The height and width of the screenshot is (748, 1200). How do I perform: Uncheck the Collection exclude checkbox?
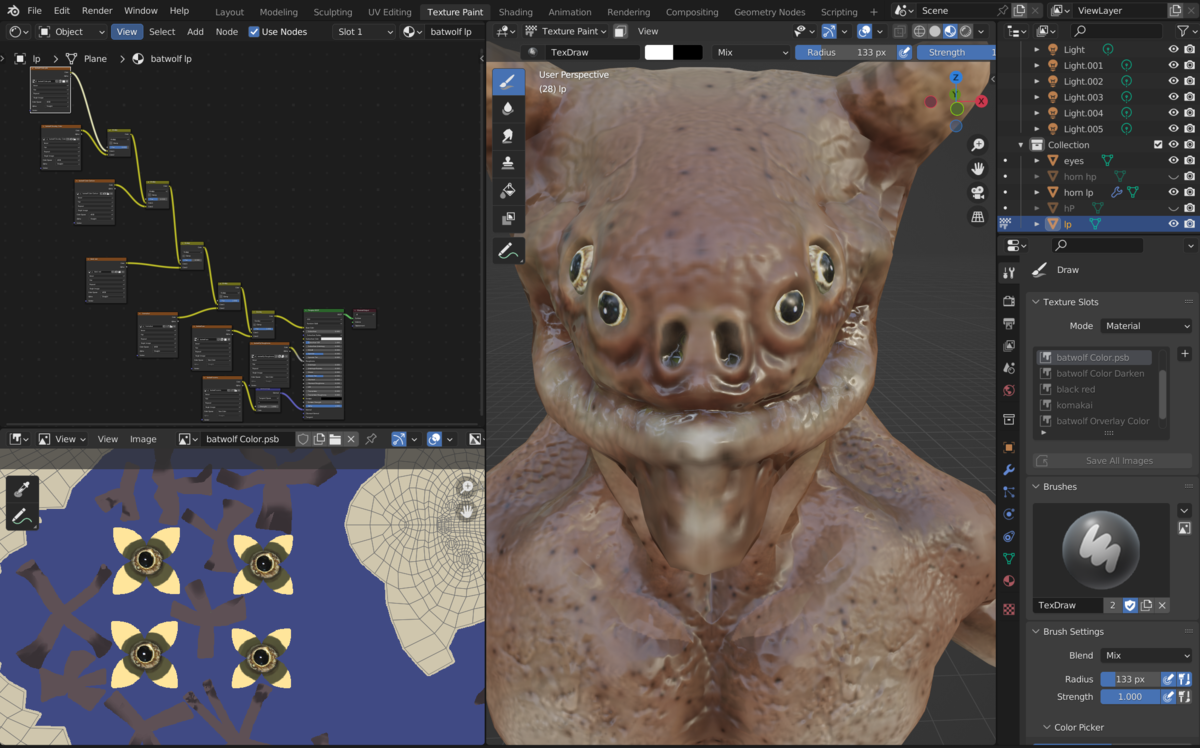(x=1158, y=145)
